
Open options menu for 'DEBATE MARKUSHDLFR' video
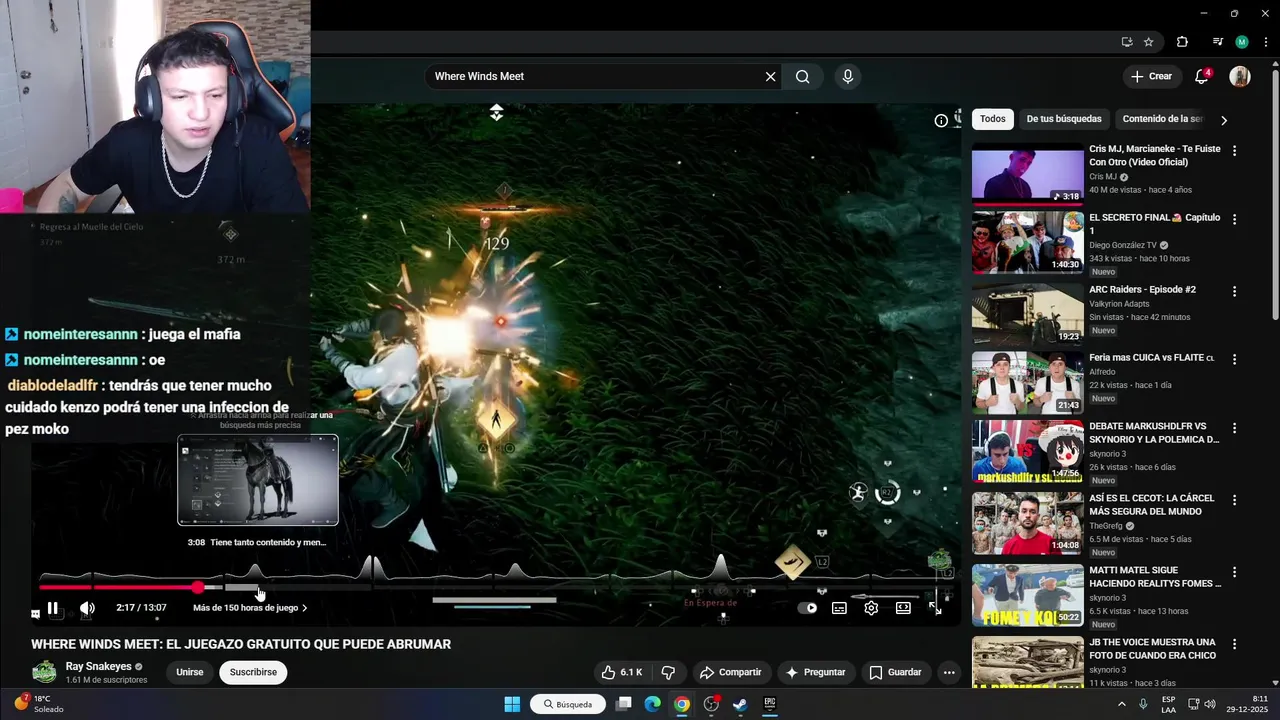tap(1234, 428)
